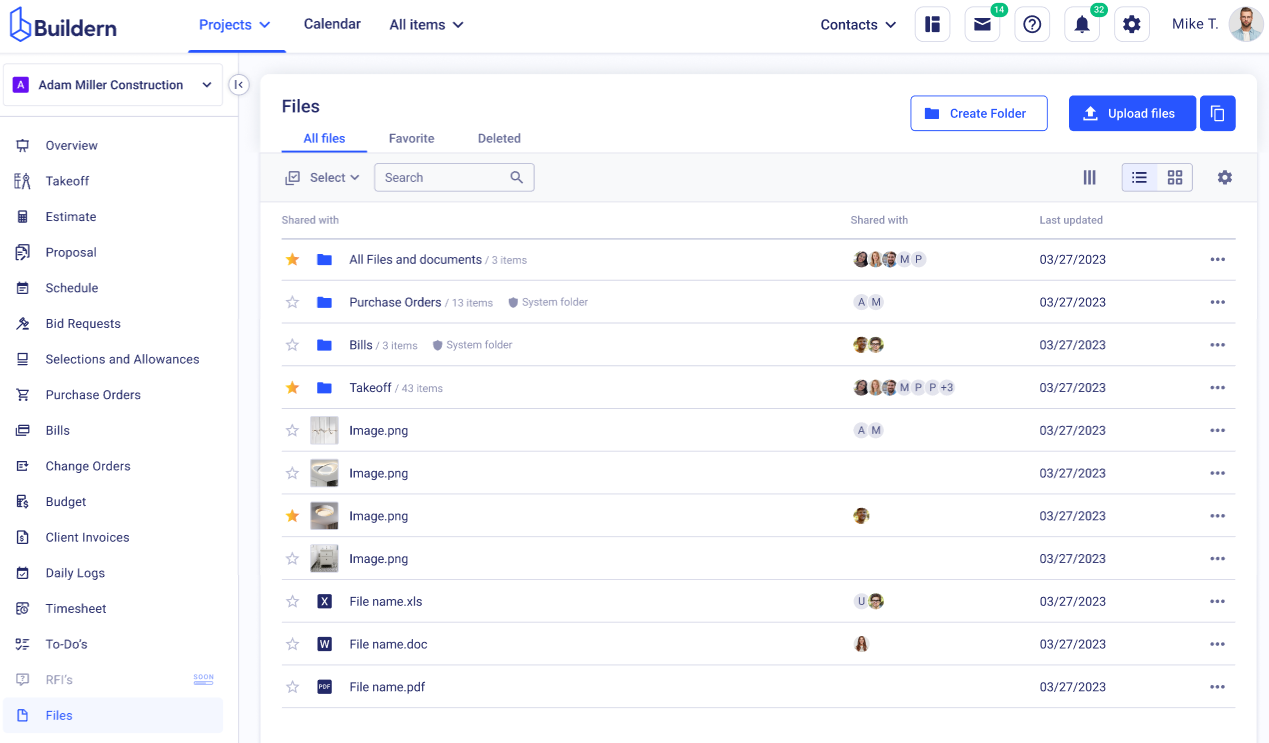Open the files table settings gear
The height and width of the screenshot is (743, 1269).
coord(1224,178)
